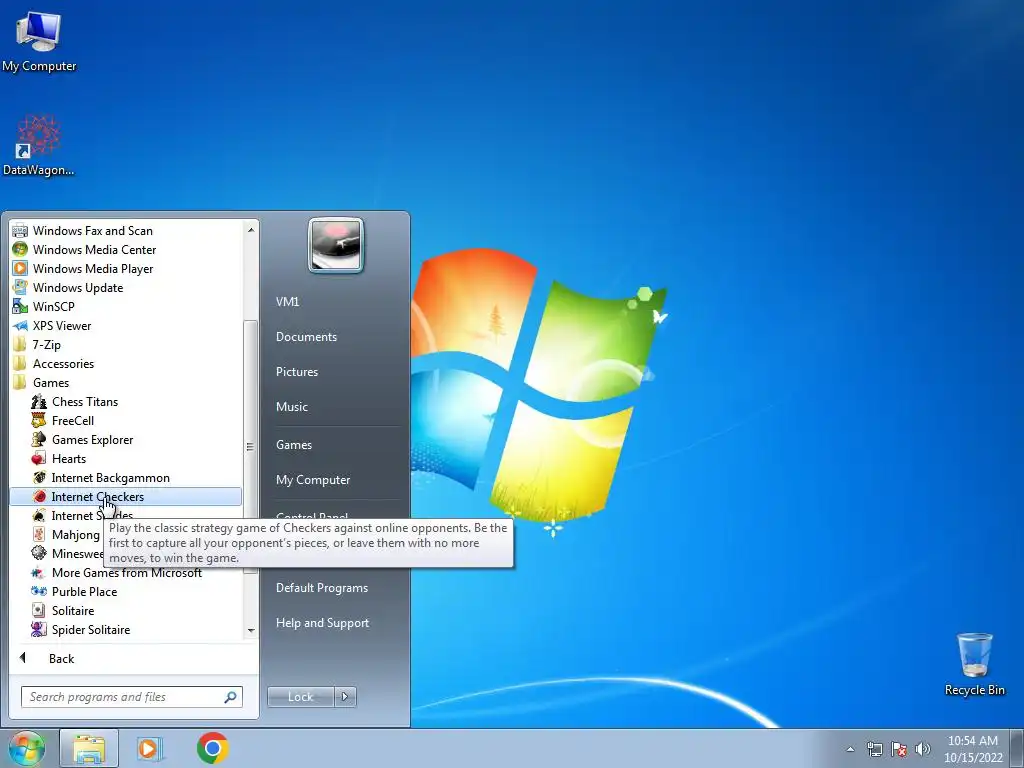Start Solitaire game icon

click(39, 611)
